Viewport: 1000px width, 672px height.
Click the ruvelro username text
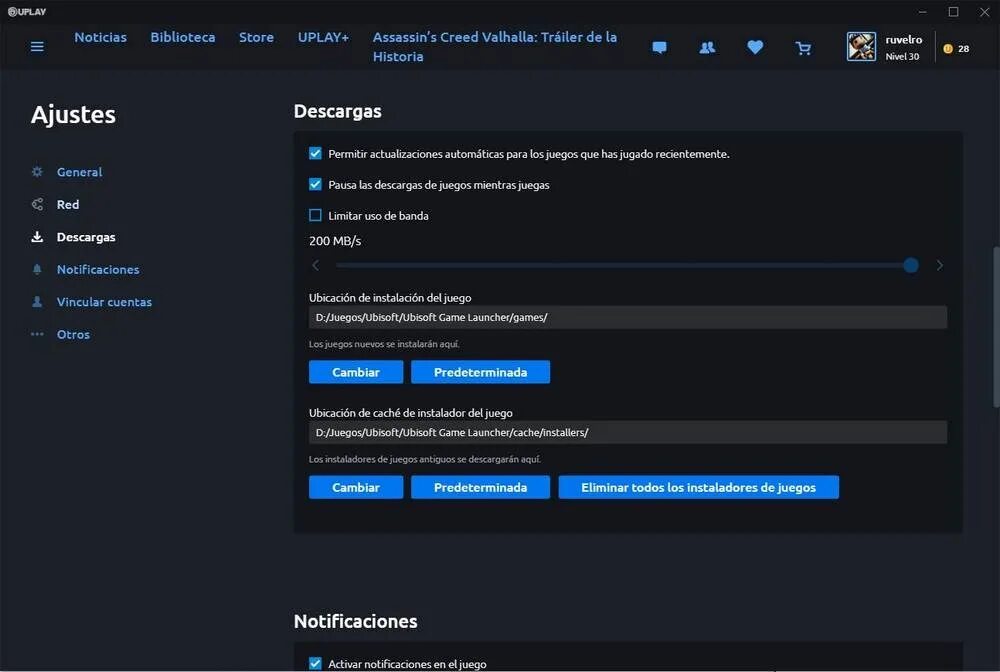[x=903, y=40]
